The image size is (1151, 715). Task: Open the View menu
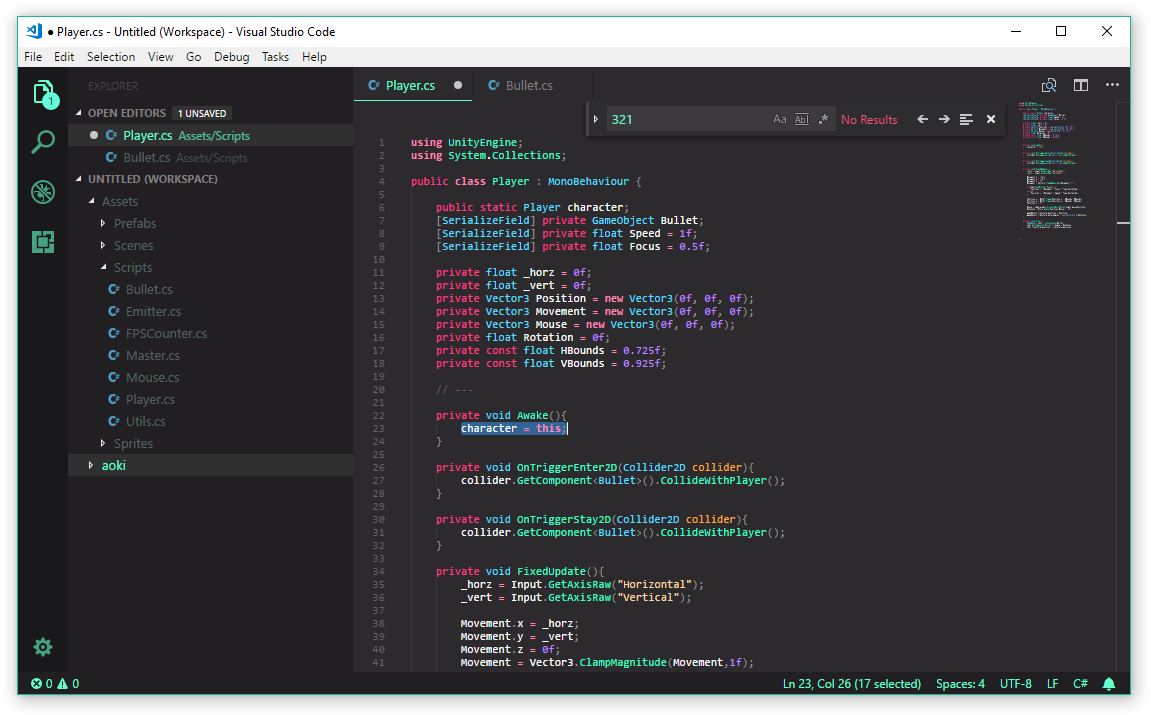click(x=161, y=57)
